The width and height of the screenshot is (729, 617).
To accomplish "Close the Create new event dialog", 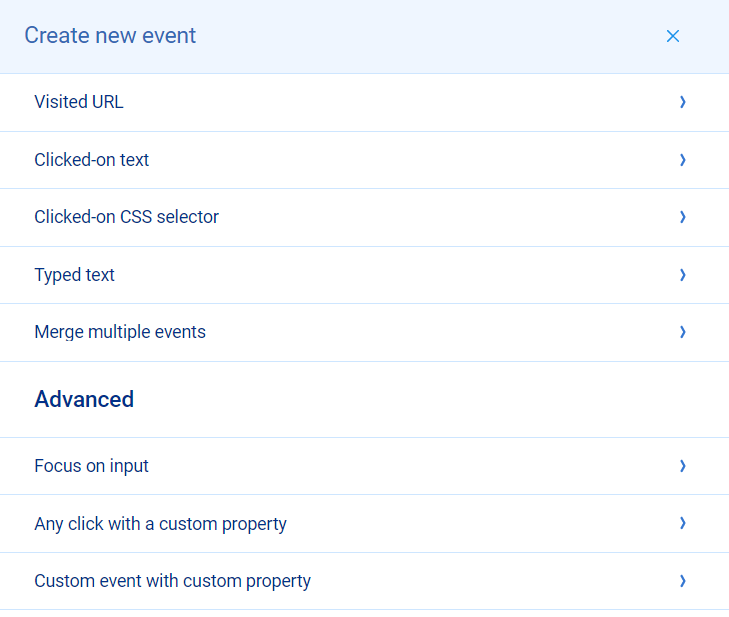I will tap(673, 36).
